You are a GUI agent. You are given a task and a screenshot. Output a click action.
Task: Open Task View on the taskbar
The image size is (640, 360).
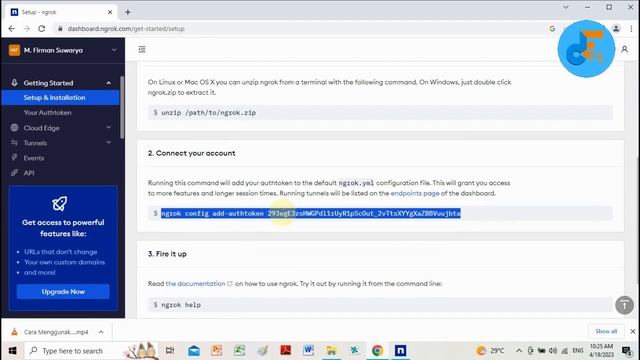(170, 350)
